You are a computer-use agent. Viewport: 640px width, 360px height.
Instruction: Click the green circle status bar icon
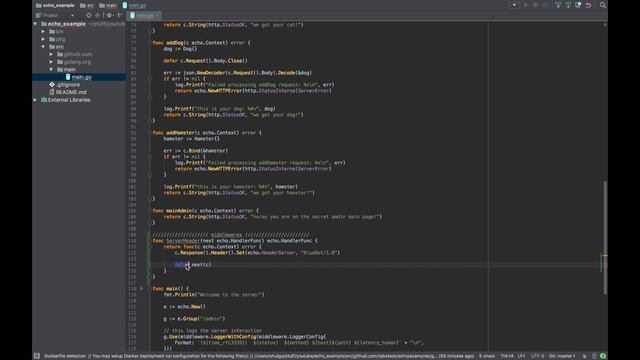pos(603,356)
